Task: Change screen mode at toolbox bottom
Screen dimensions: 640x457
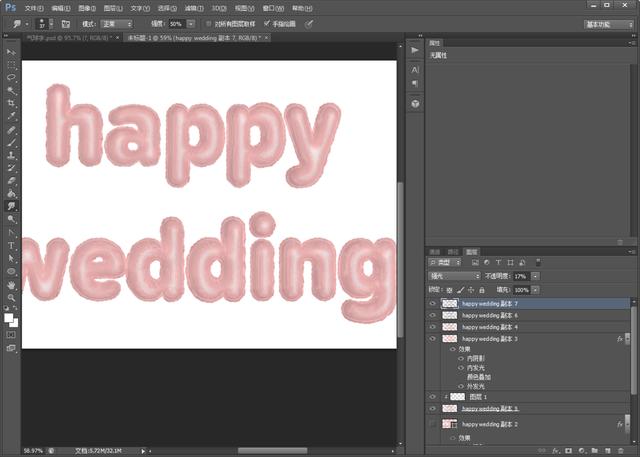Action: click(x=11, y=348)
